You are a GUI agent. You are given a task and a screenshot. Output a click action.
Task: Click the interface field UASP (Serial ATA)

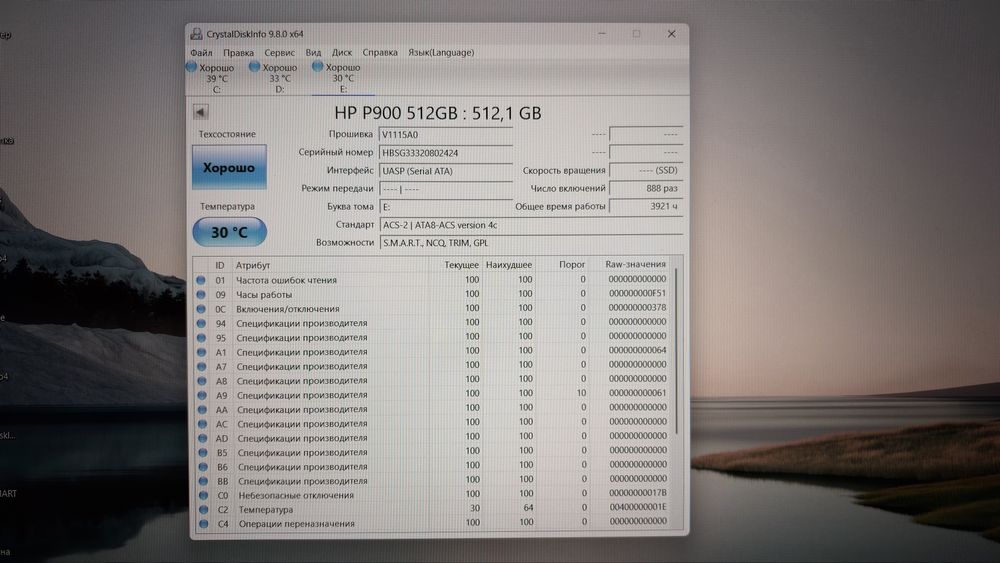coord(445,171)
